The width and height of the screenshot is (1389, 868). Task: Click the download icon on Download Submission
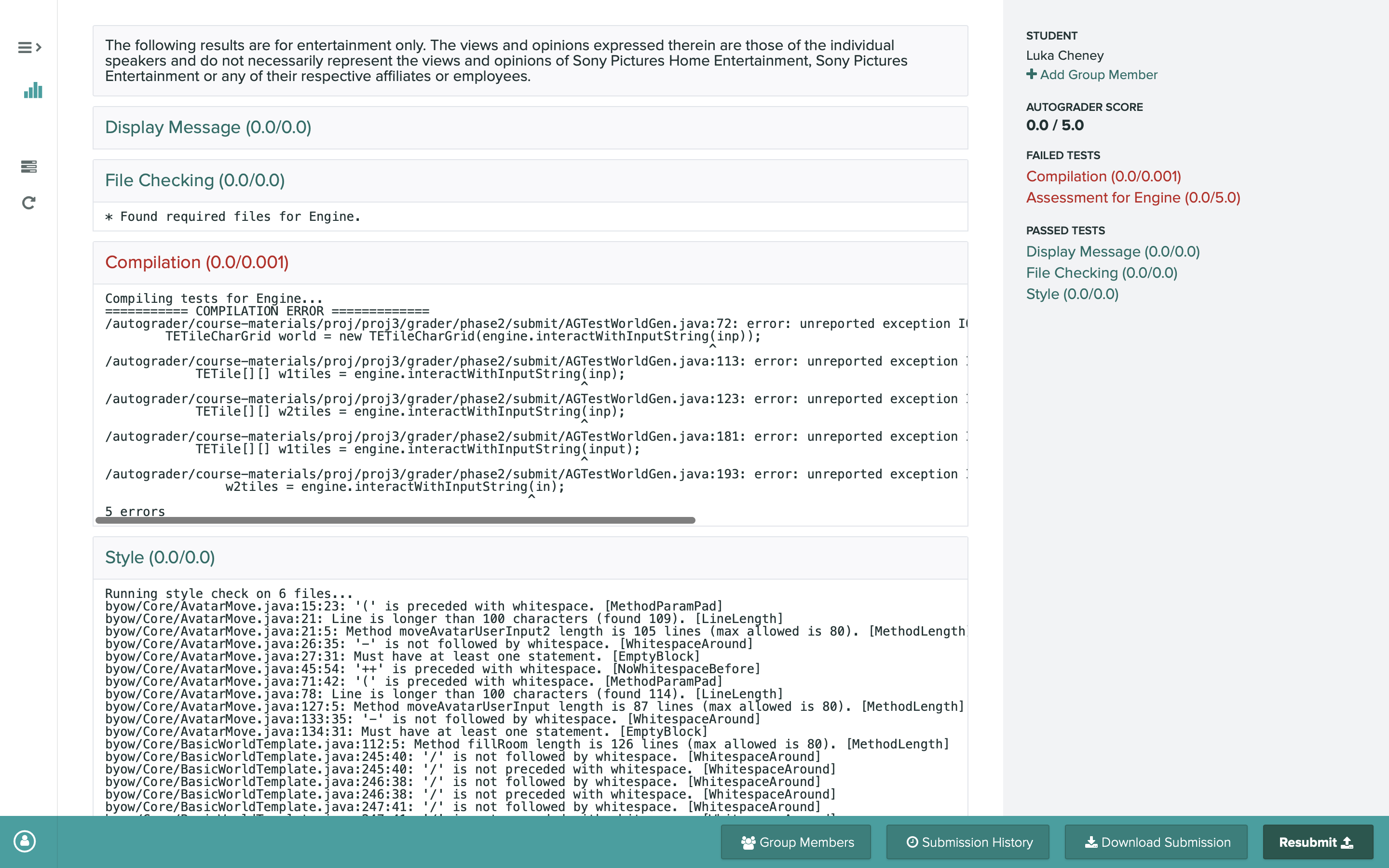[1090, 842]
